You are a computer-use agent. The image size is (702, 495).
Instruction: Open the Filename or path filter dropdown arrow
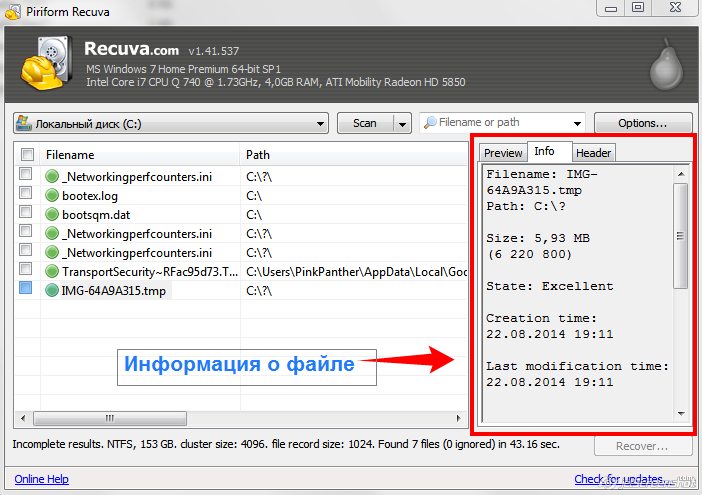pos(577,124)
